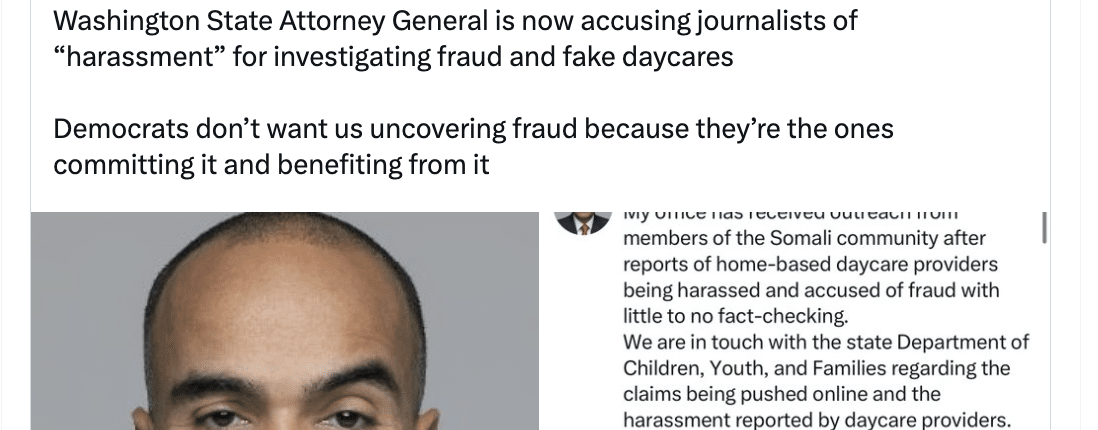Click "reports of home-based daycare providers" line
1098x430 pixels.
810,264
